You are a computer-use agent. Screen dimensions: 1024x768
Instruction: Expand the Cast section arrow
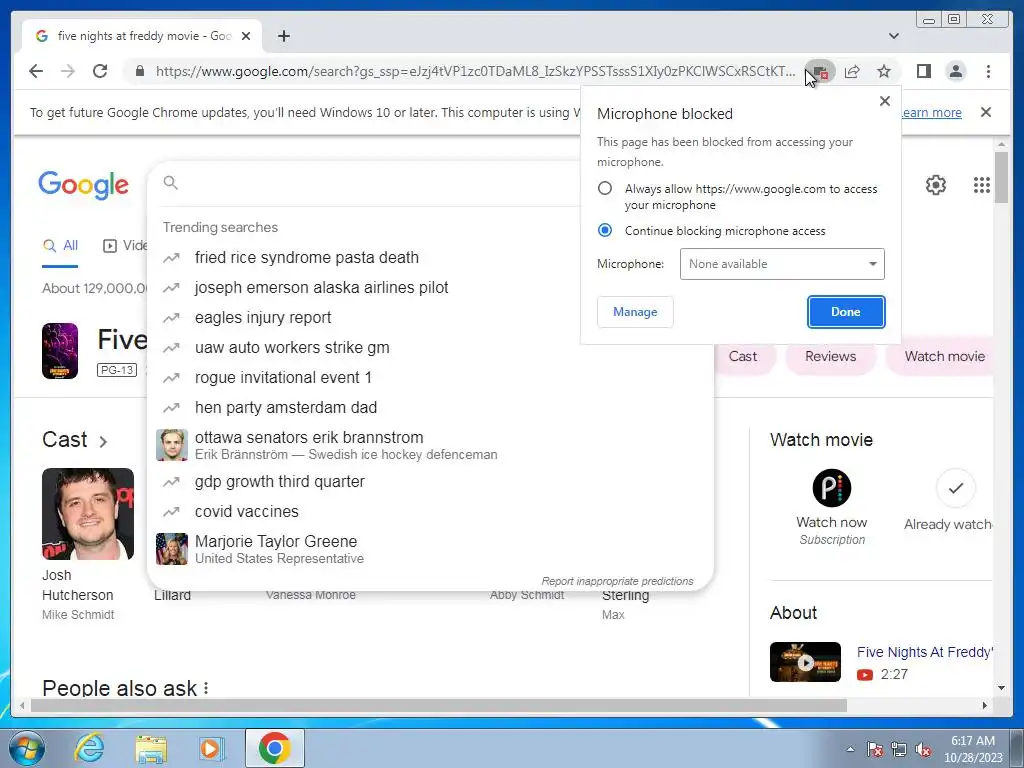point(103,441)
